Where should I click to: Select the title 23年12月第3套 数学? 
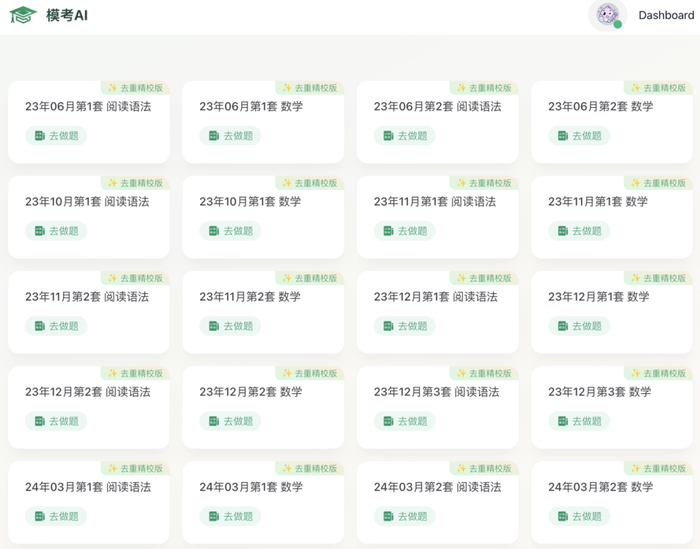600,391
